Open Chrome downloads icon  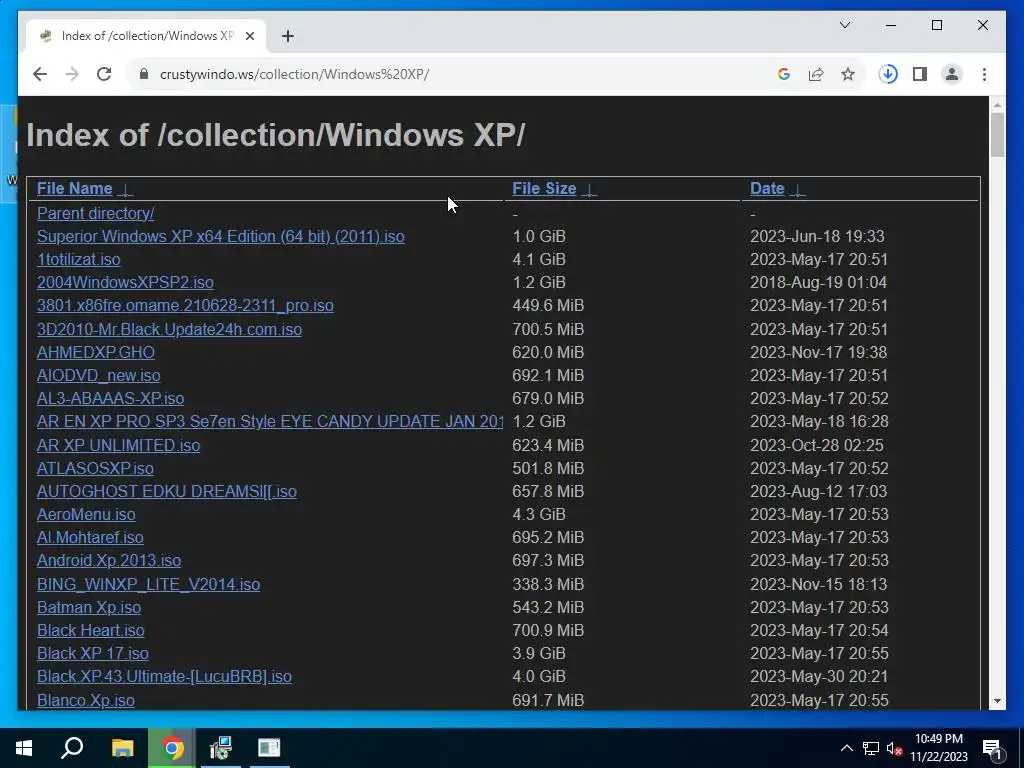888,74
